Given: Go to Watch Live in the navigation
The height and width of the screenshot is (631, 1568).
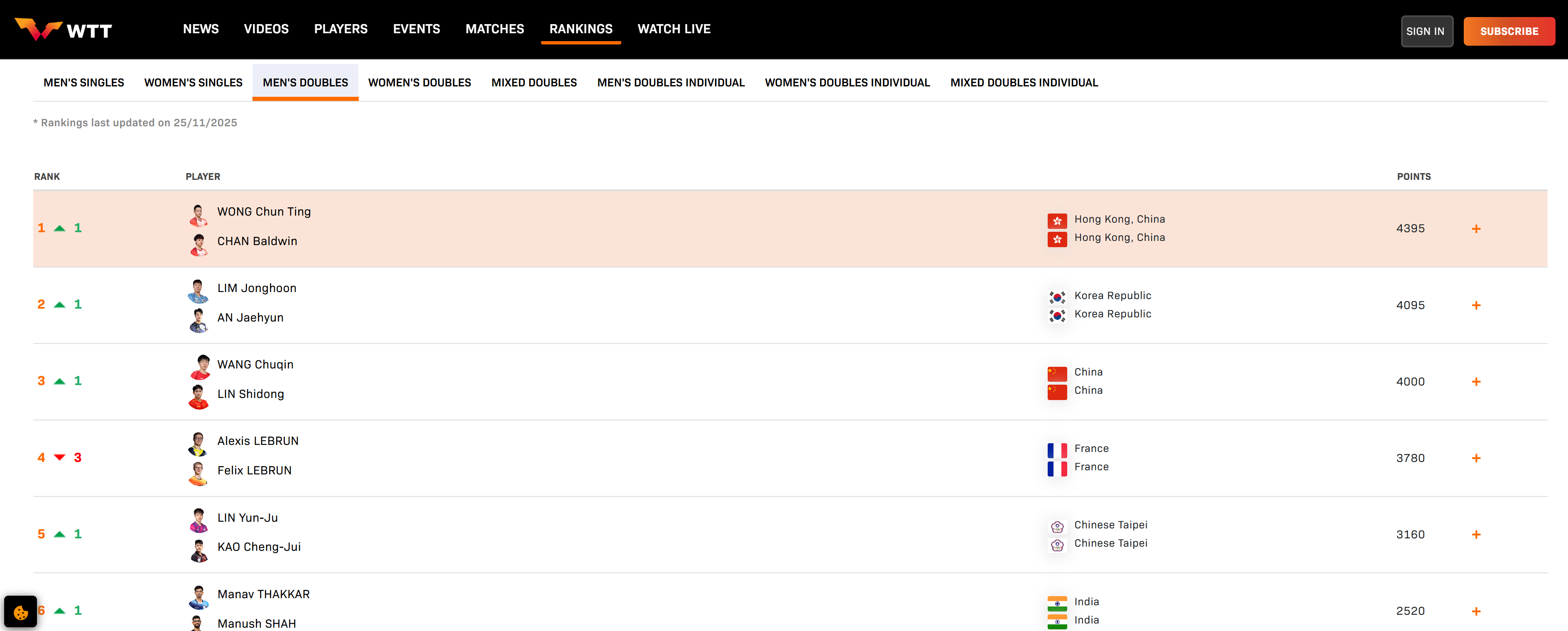Looking at the screenshot, I should tap(674, 29).
